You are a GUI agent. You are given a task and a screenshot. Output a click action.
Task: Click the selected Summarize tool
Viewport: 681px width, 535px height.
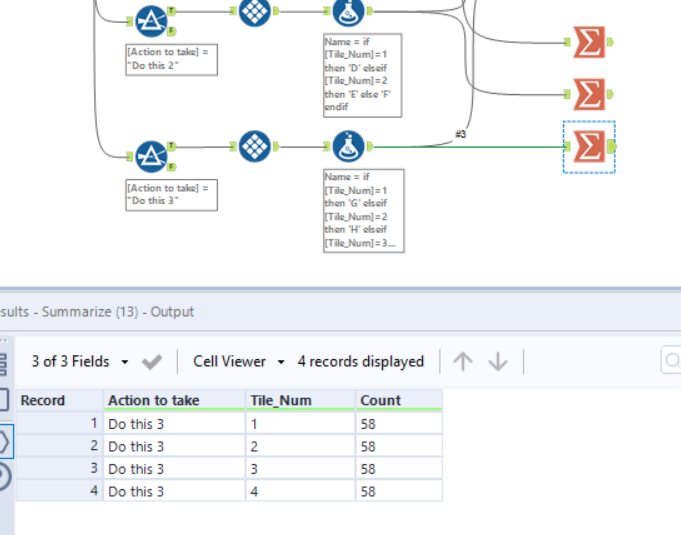(x=590, y=147)
